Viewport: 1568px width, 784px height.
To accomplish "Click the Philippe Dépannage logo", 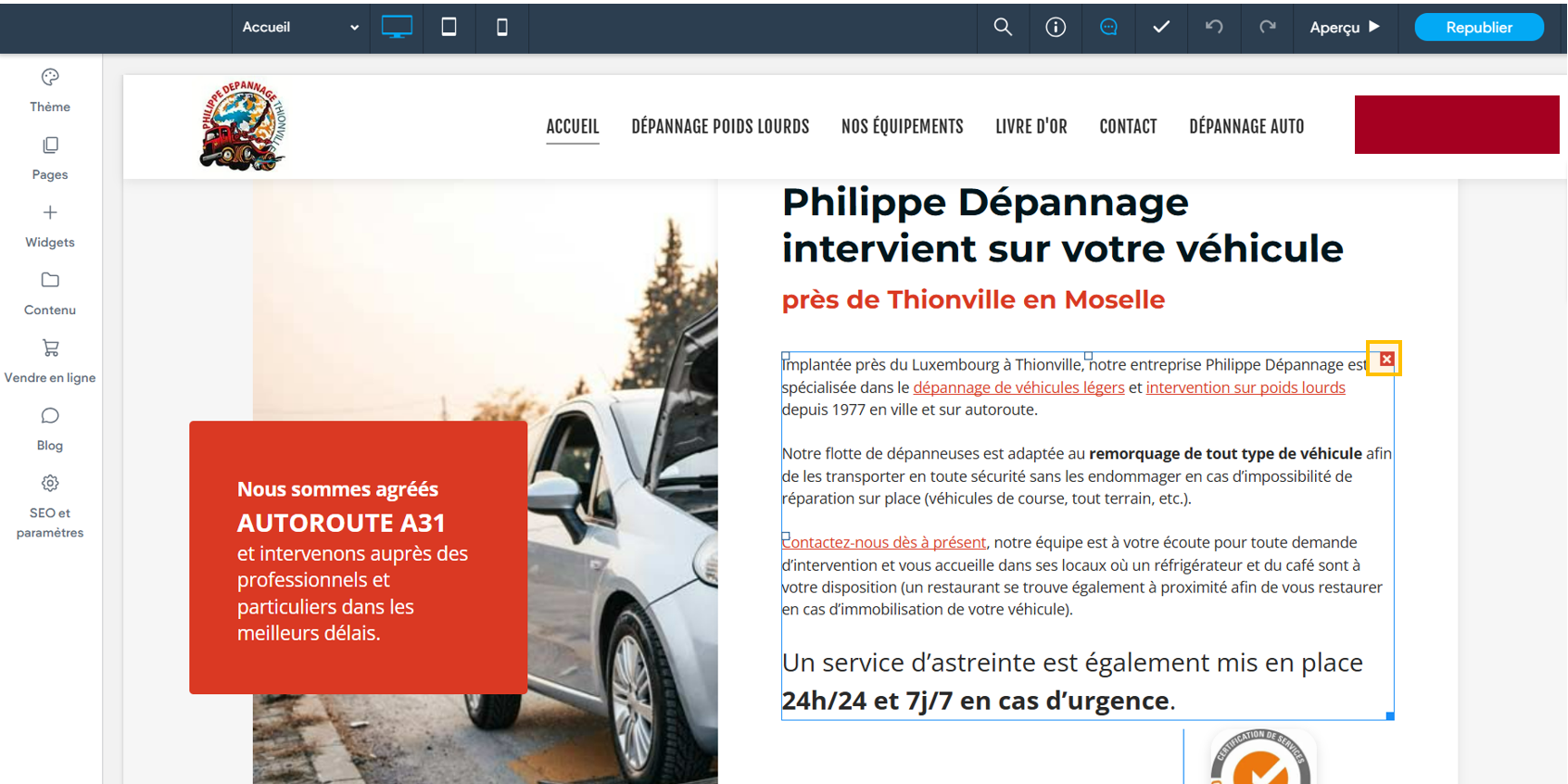I will [x=243, y=125].
